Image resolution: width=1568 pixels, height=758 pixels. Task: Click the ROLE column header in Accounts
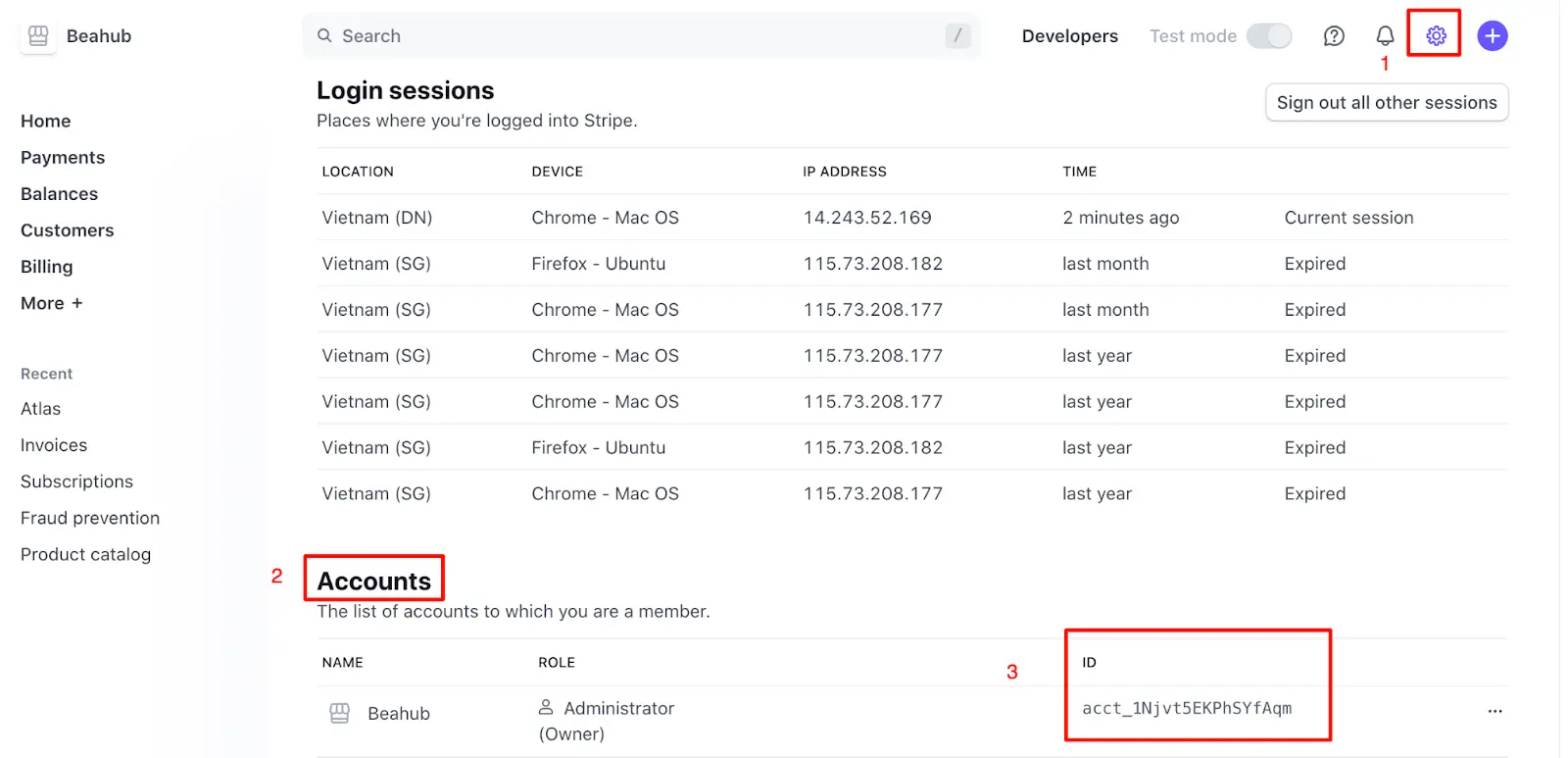tap(557, 663)
